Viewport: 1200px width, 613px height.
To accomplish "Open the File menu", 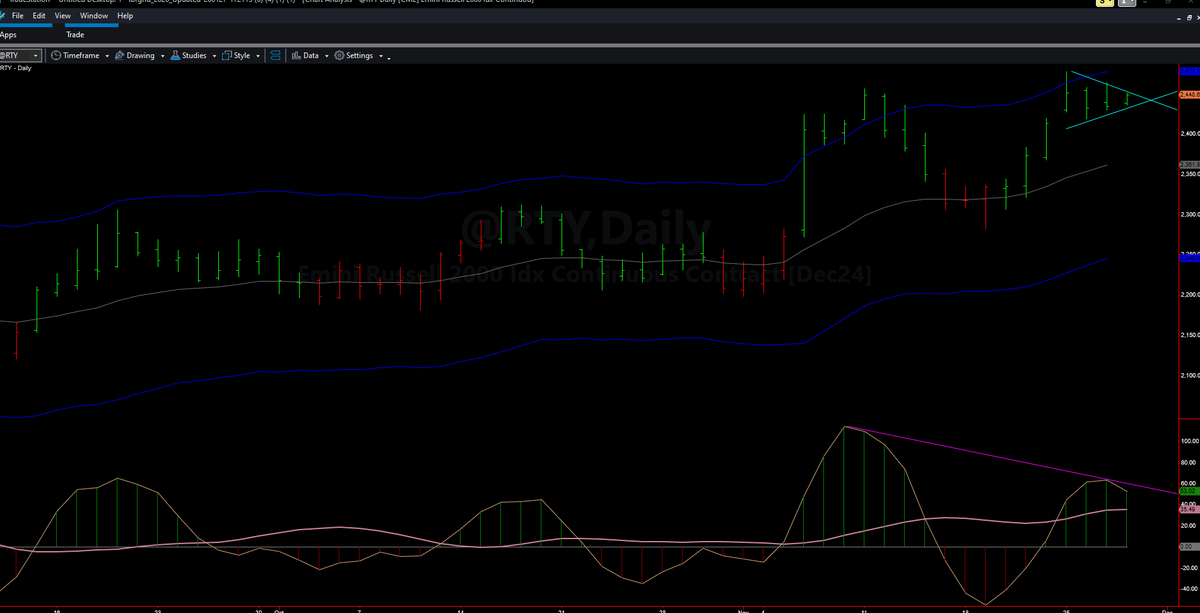I will [17, 16].
